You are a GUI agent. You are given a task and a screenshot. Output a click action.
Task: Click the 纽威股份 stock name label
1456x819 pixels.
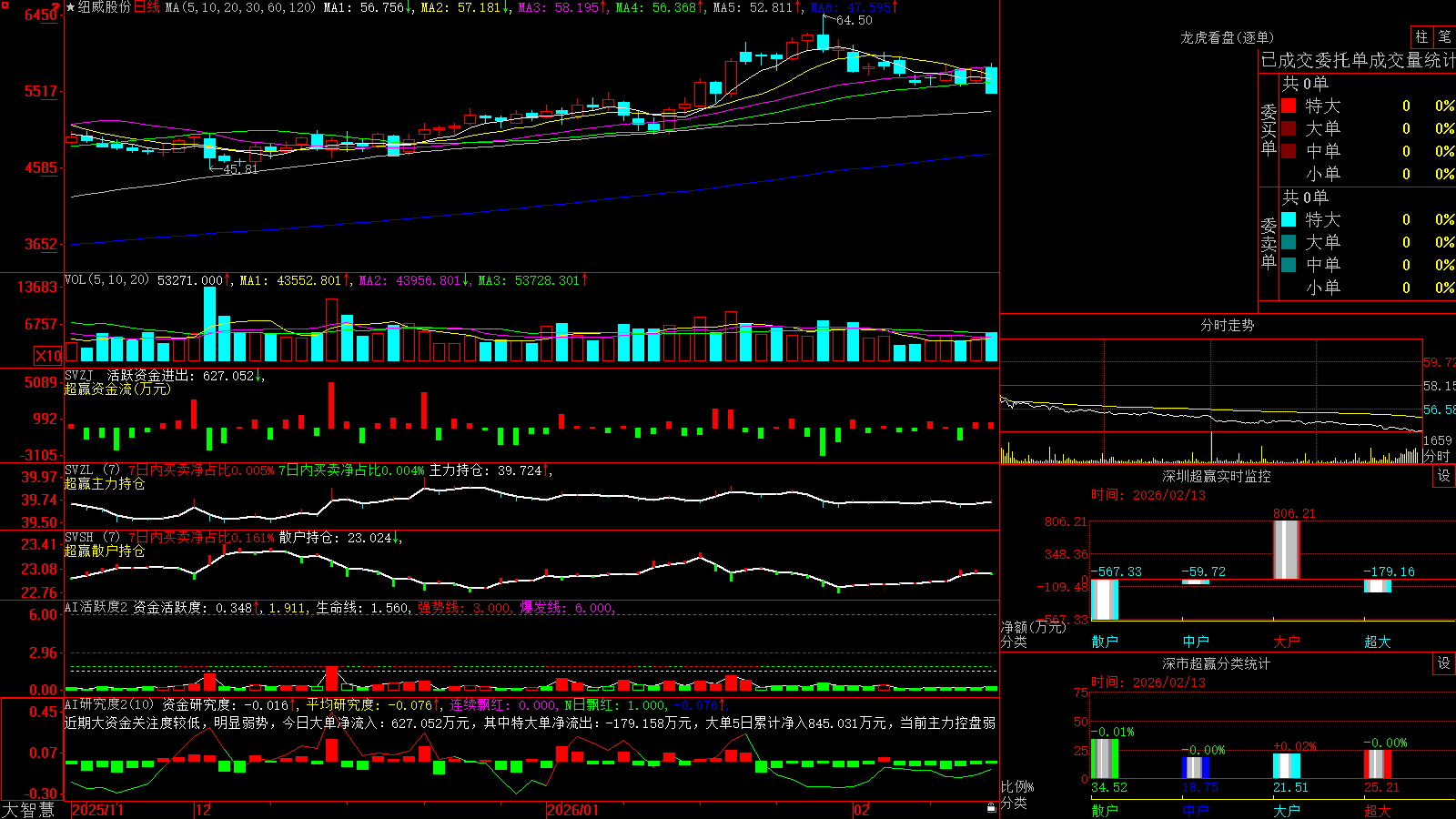click(105, 7)
